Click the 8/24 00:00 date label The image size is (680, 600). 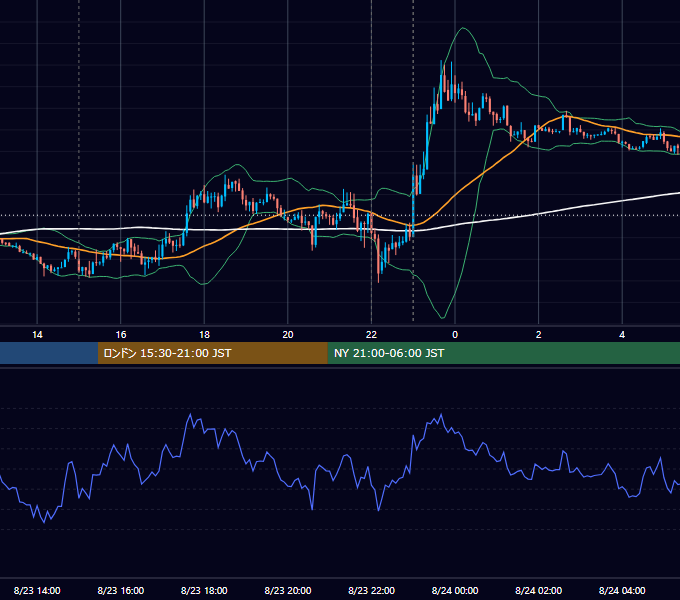(x=455, y=590)
